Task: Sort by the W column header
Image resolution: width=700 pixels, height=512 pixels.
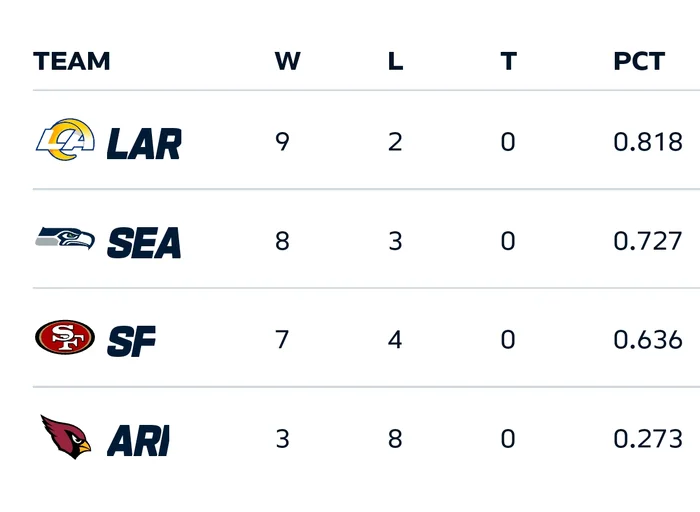Action: click(x=287, y=61)
